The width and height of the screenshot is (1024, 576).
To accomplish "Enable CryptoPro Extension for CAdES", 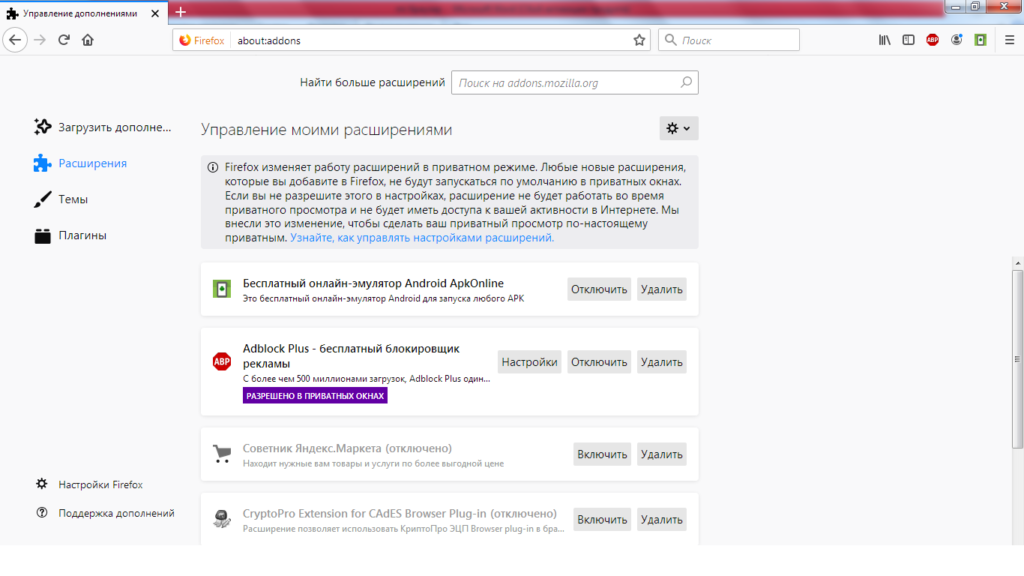I will [x=602, y=520].
